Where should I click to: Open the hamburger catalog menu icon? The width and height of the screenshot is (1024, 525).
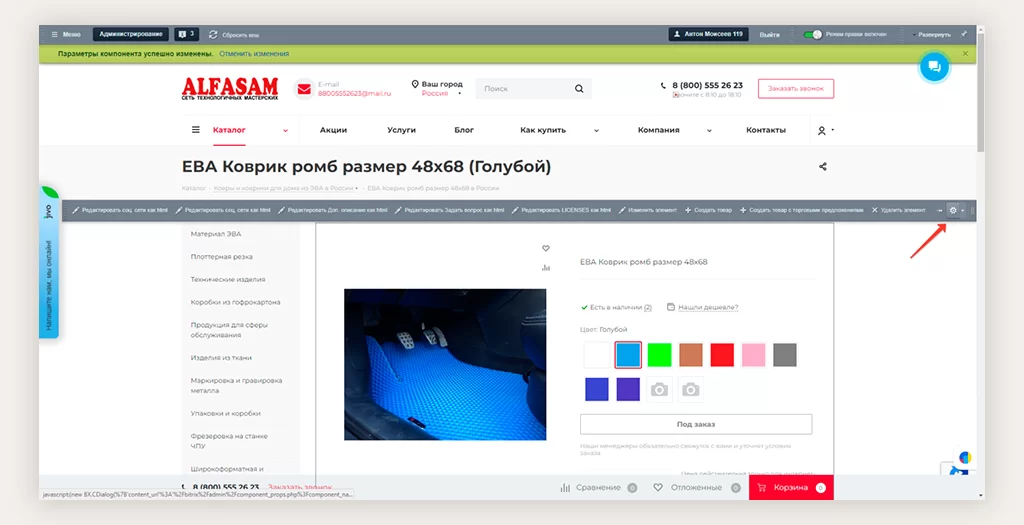coord(196,130)
